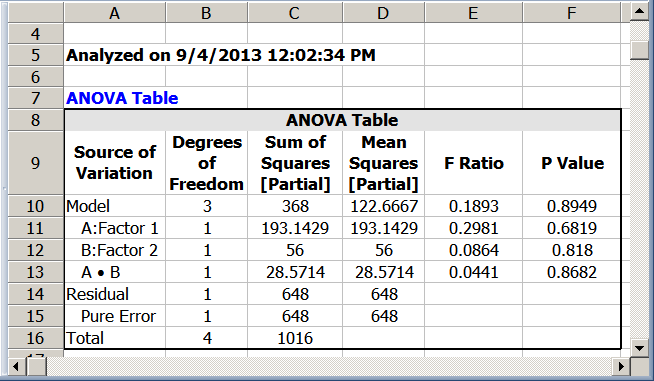Click the vertical scrollbar down arrow
This screenshot has width=654, height=381.
tap(639, 347)
